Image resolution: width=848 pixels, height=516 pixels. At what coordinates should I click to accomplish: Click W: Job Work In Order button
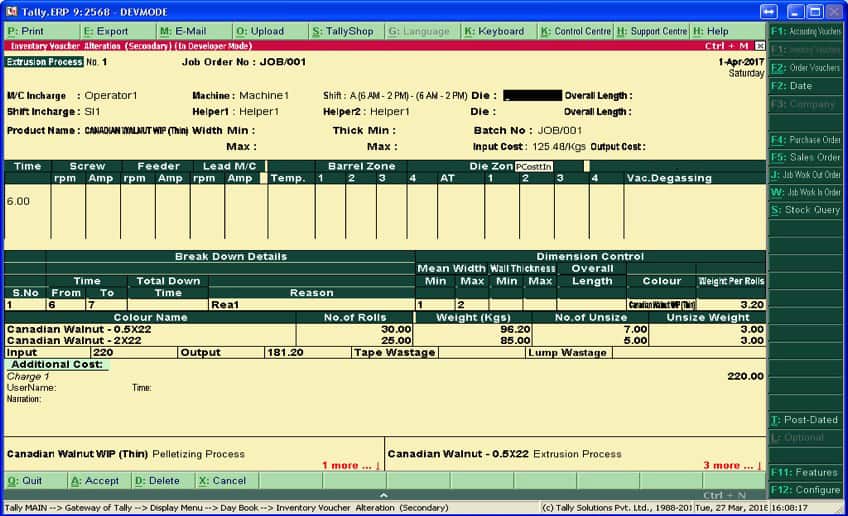click(806, 192)
